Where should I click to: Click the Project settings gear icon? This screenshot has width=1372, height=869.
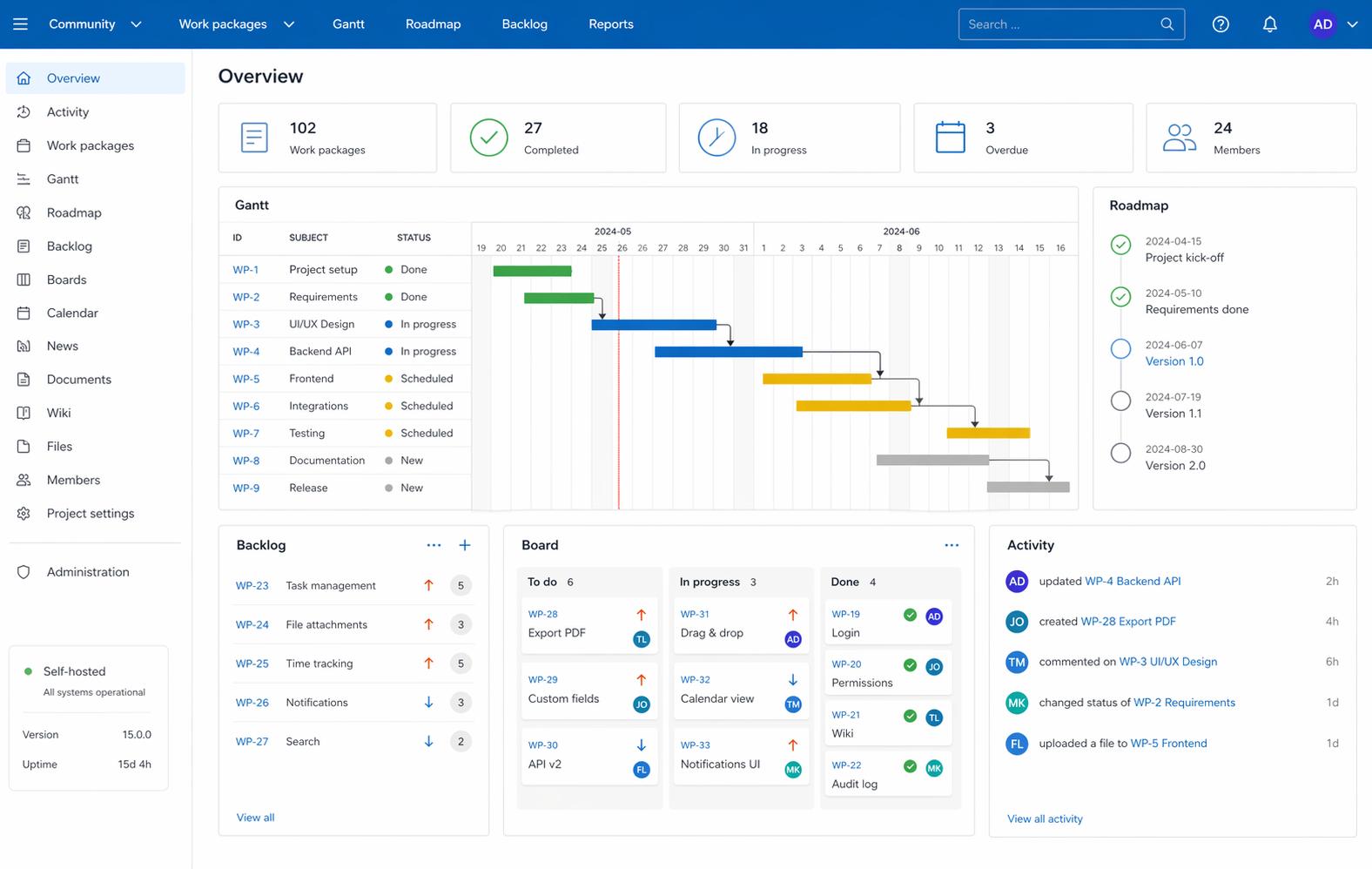point(24,513)
